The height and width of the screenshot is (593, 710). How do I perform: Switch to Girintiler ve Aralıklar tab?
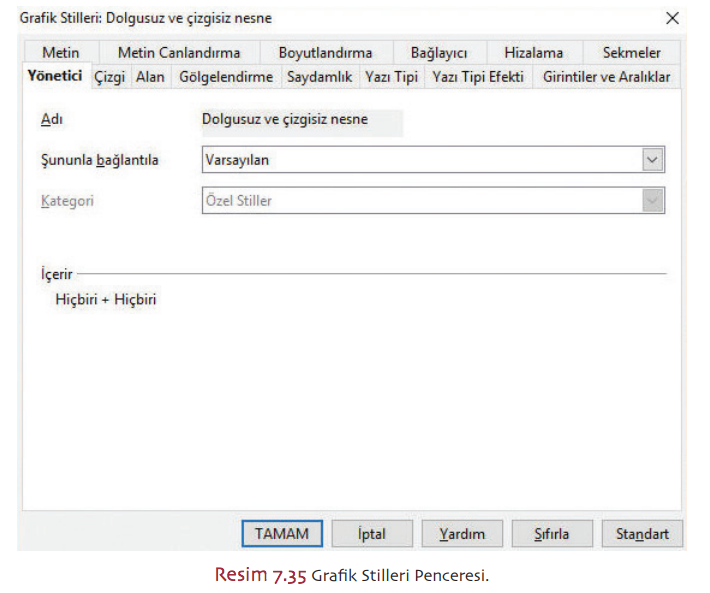(606, 77)
